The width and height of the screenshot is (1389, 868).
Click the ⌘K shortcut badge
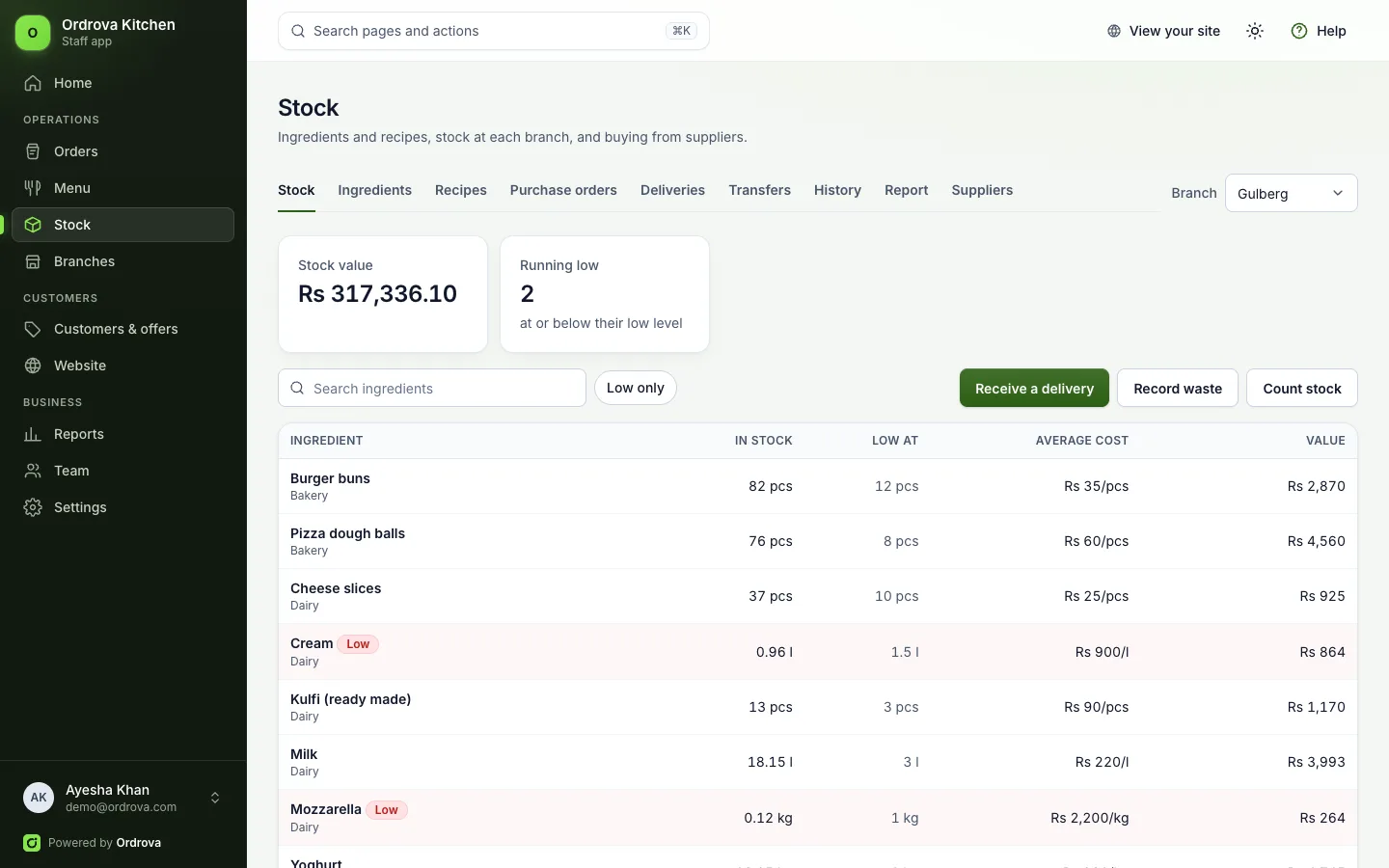point(681,31)
